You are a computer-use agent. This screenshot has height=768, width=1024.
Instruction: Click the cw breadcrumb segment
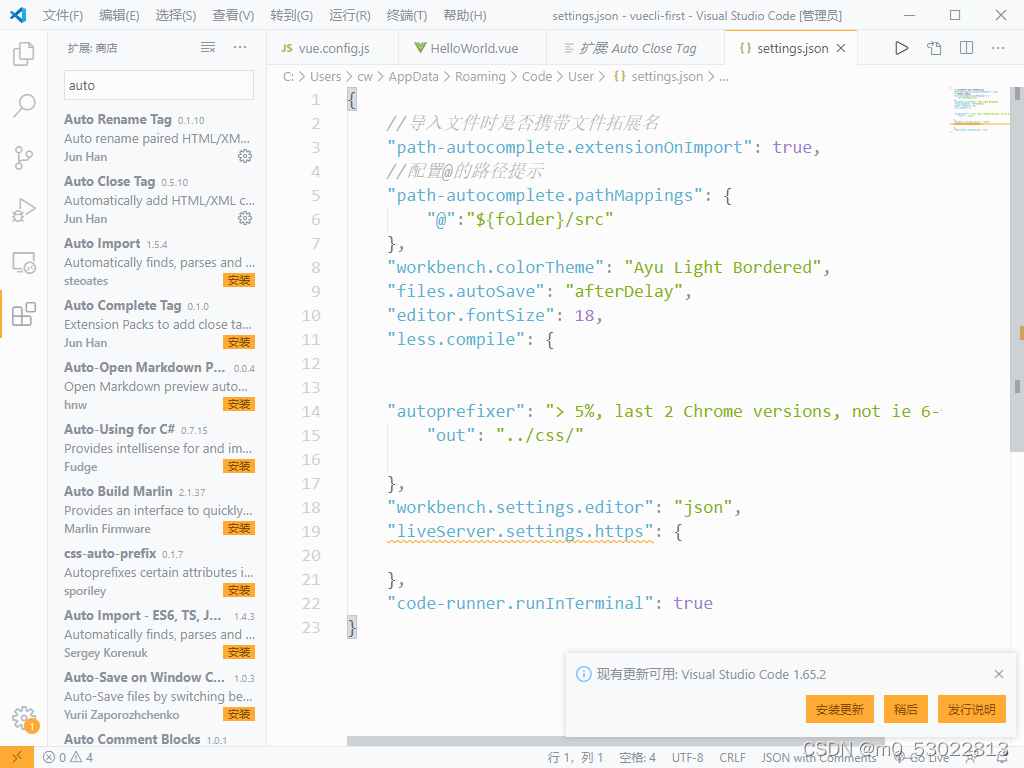(x=364, y=76)
